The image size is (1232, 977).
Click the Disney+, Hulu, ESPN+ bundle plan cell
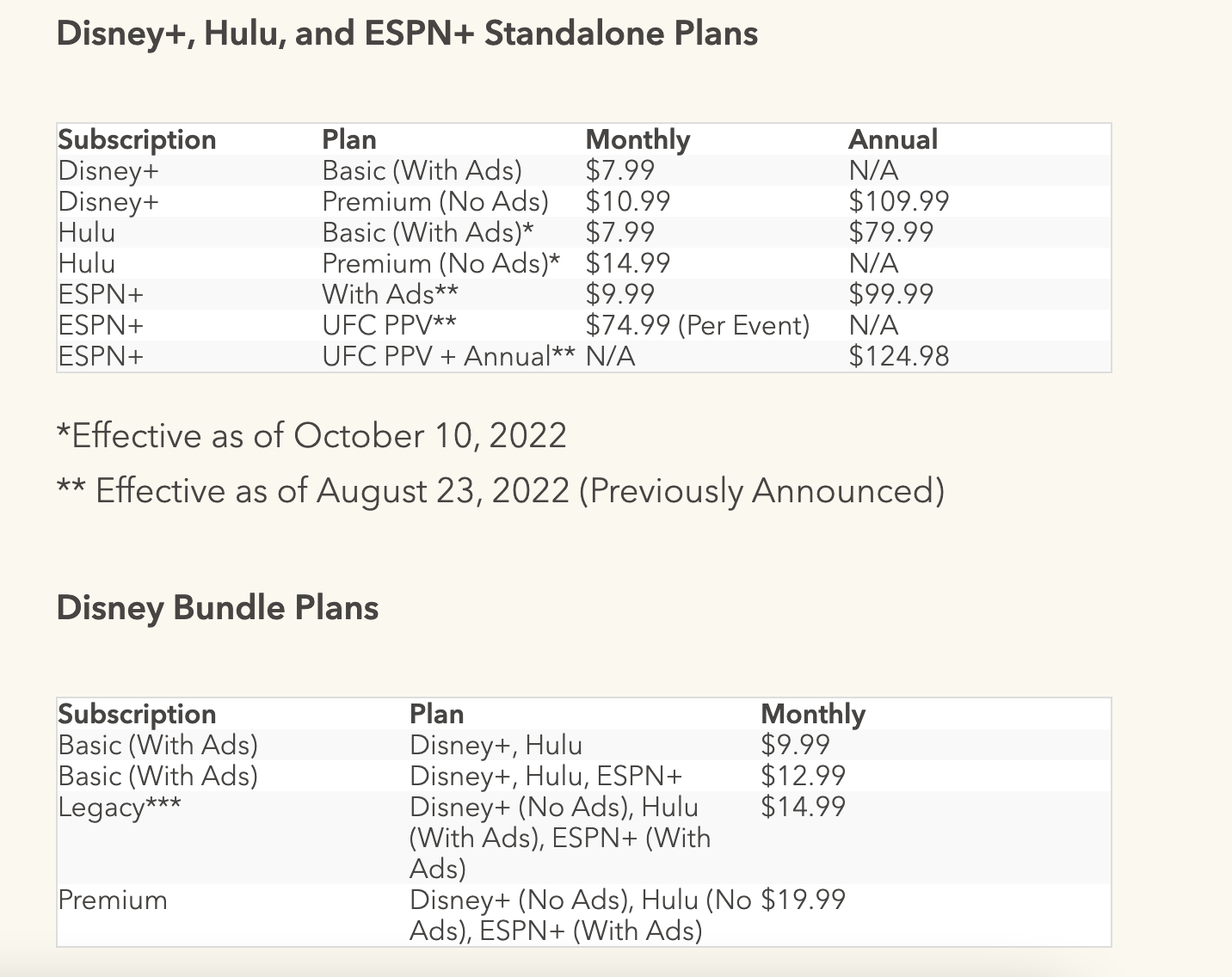tap(545, 777)
